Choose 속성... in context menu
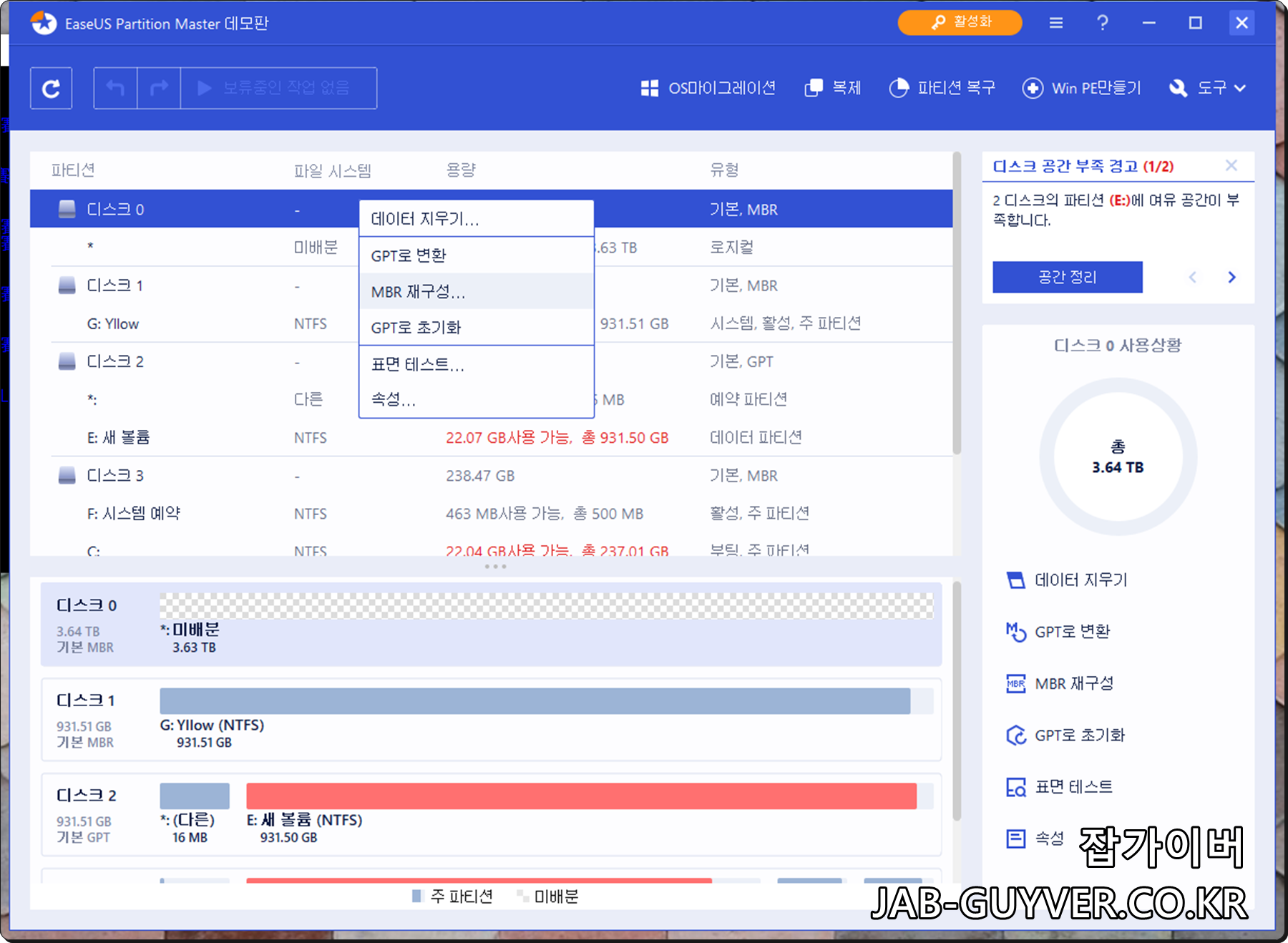This screenshot has height=943, width=1288. (477, 399)
